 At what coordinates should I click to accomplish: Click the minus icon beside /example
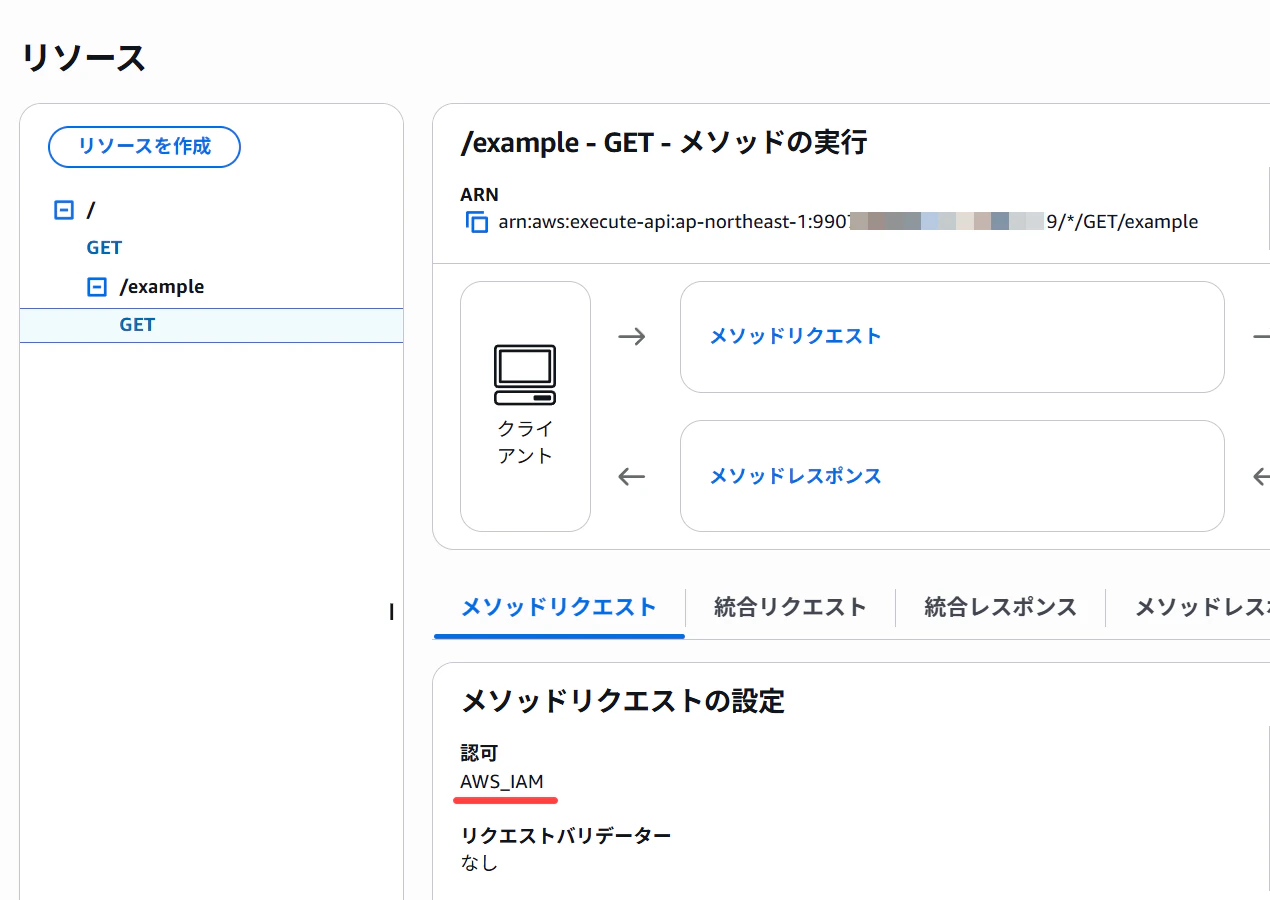96,286
